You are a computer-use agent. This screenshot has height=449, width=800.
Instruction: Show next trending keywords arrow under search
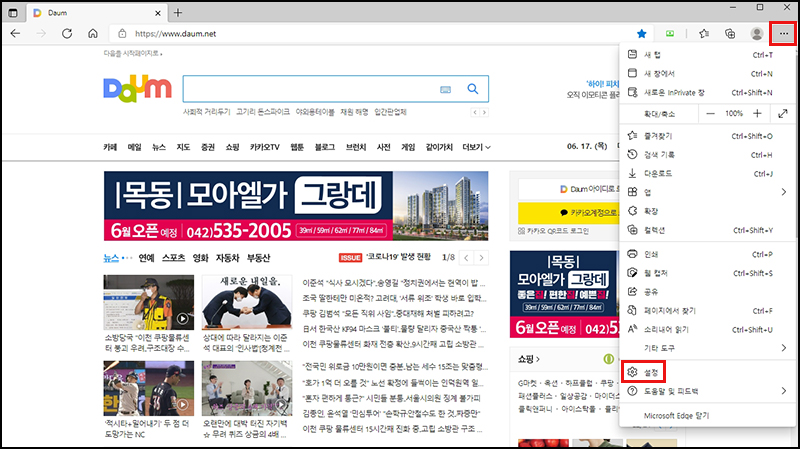(484, 112)
